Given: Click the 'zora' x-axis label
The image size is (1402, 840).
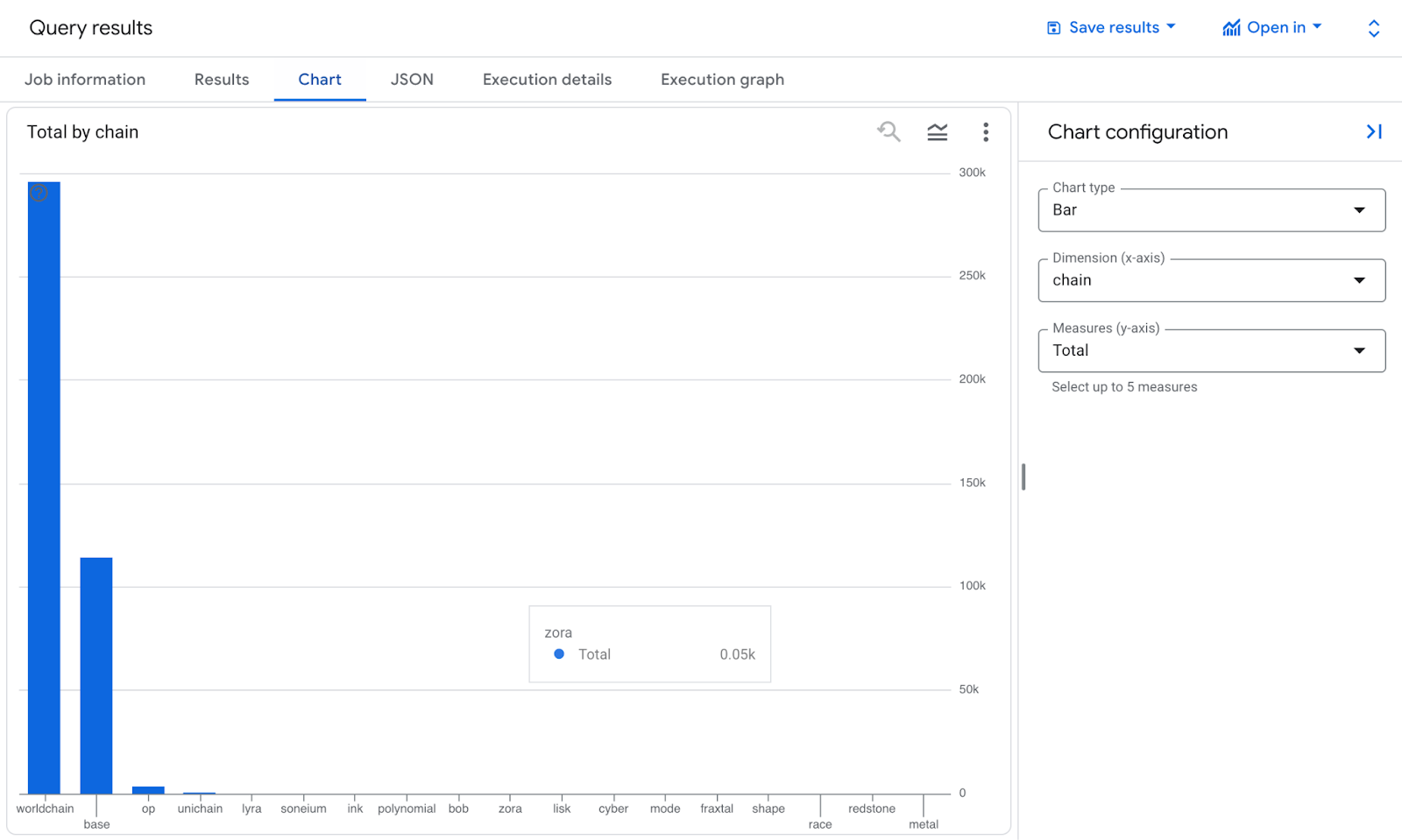Looking at the screenshot, I should click(510, 808).
